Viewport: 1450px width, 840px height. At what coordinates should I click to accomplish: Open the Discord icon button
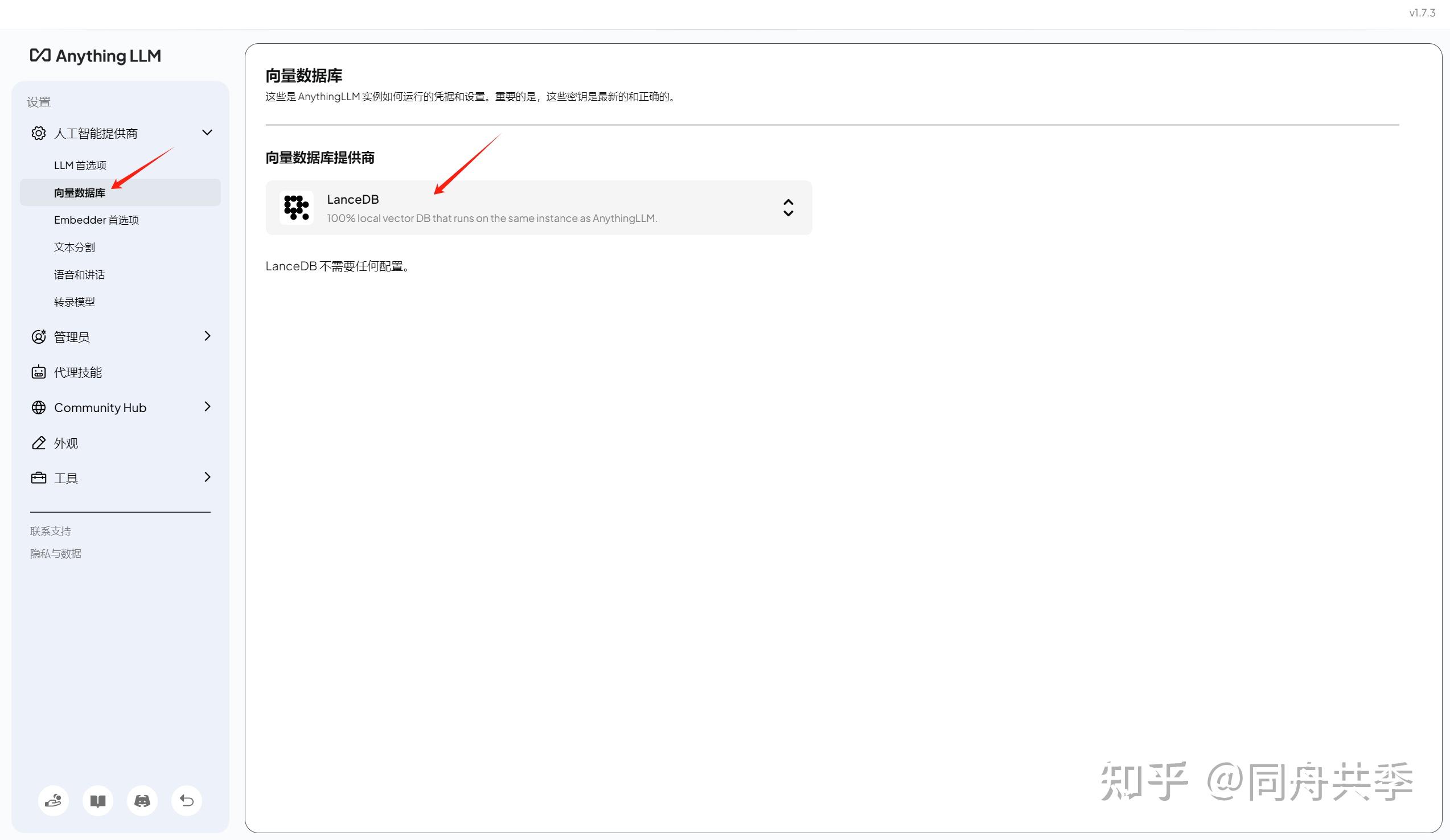click(142, 800)
